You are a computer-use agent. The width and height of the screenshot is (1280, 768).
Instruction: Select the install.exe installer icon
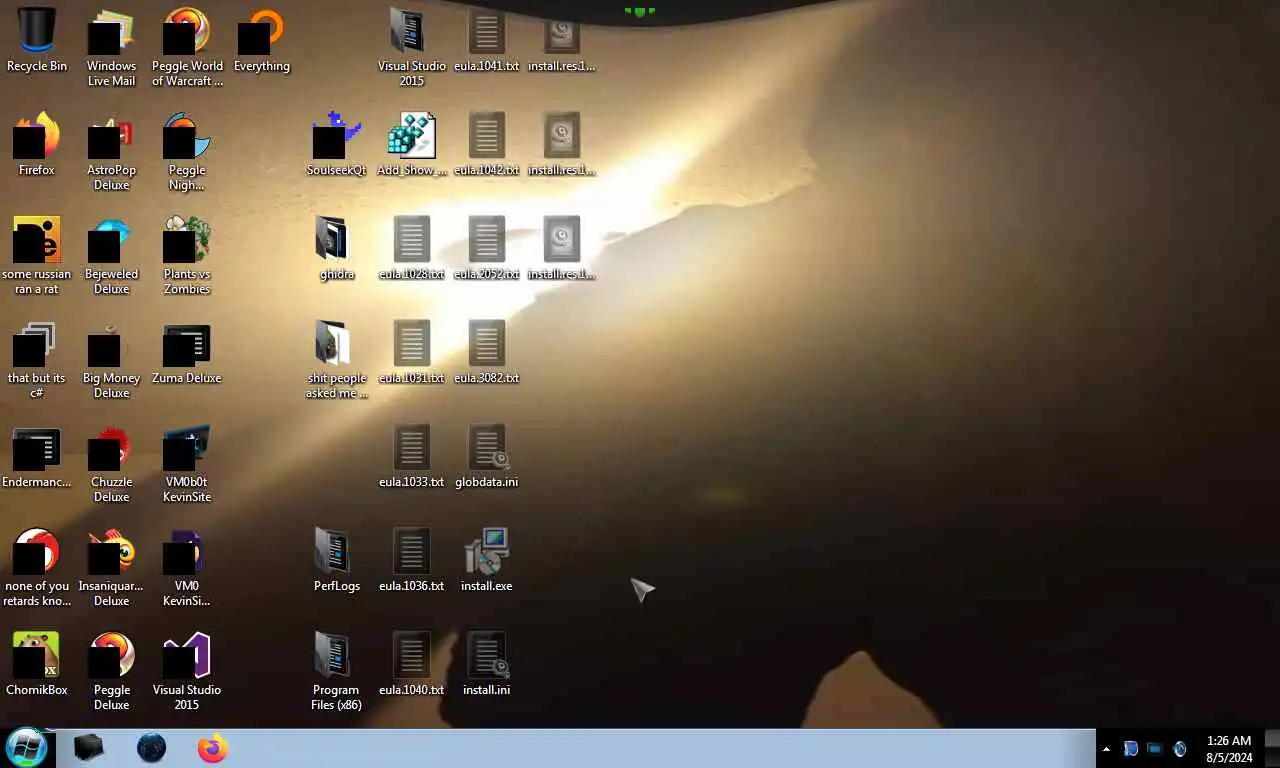click(487, 560)
